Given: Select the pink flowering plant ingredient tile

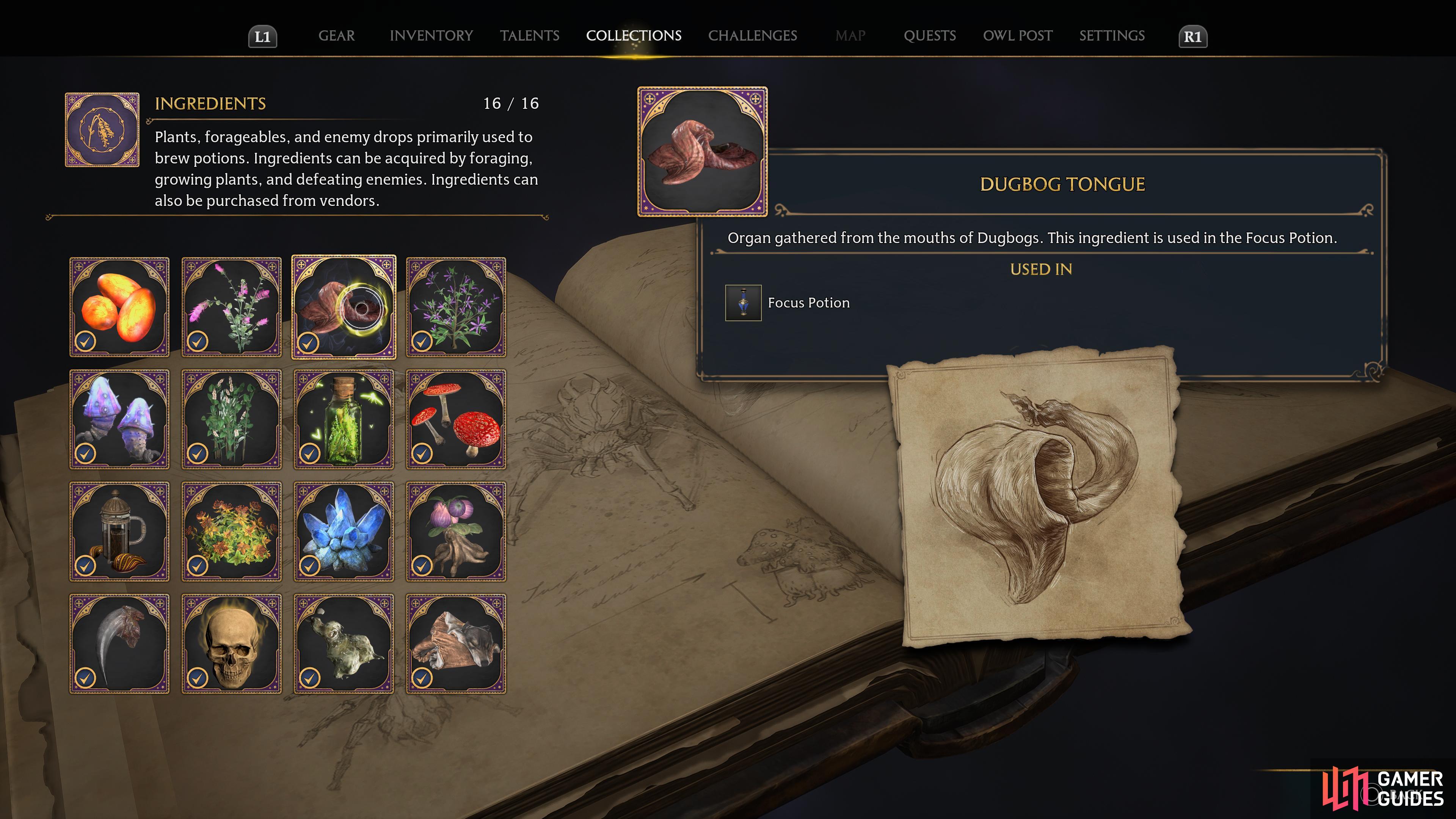Looking at the screenshot, I should [231, 307].
